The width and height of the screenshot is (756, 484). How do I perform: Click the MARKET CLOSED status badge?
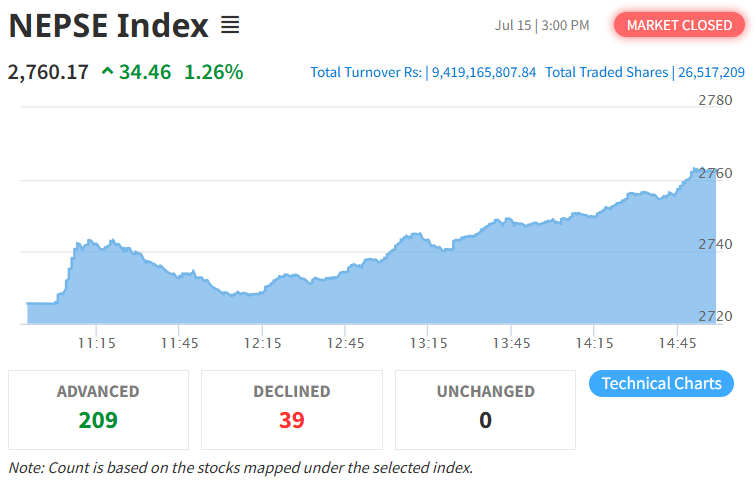pos(679,25)
